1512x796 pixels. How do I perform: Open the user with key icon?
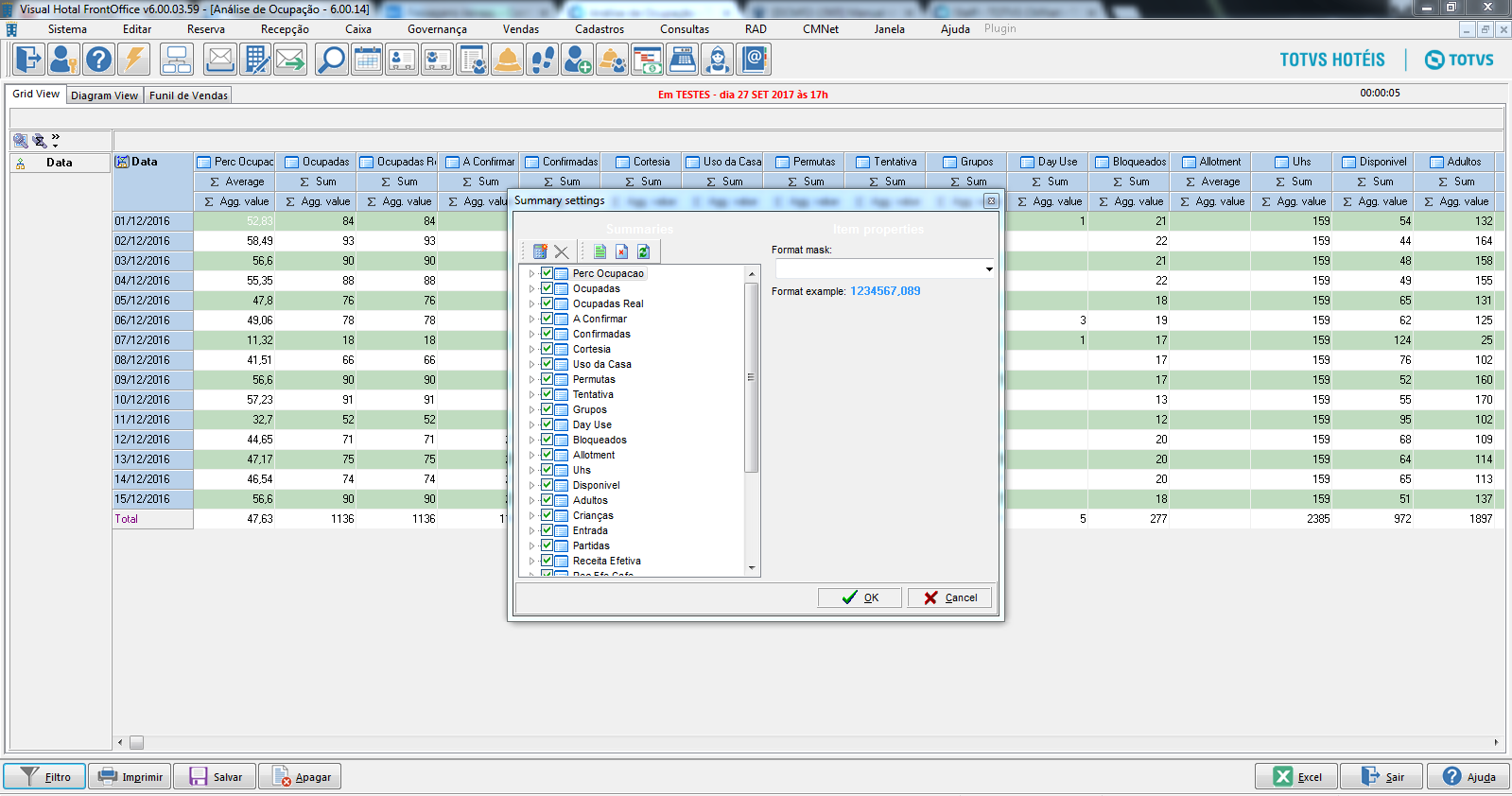[63, 60]
